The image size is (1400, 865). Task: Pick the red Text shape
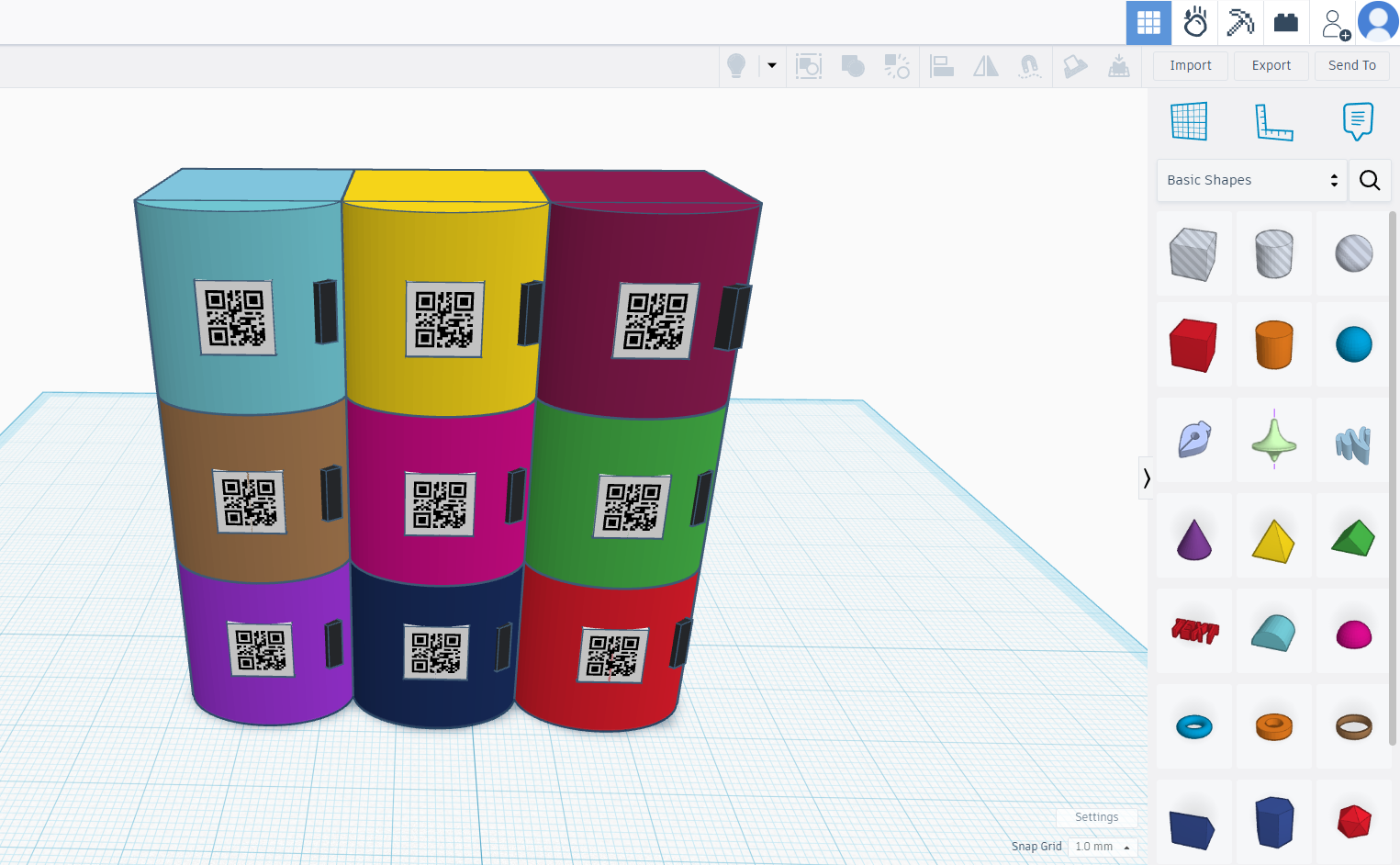point(1193,632)
